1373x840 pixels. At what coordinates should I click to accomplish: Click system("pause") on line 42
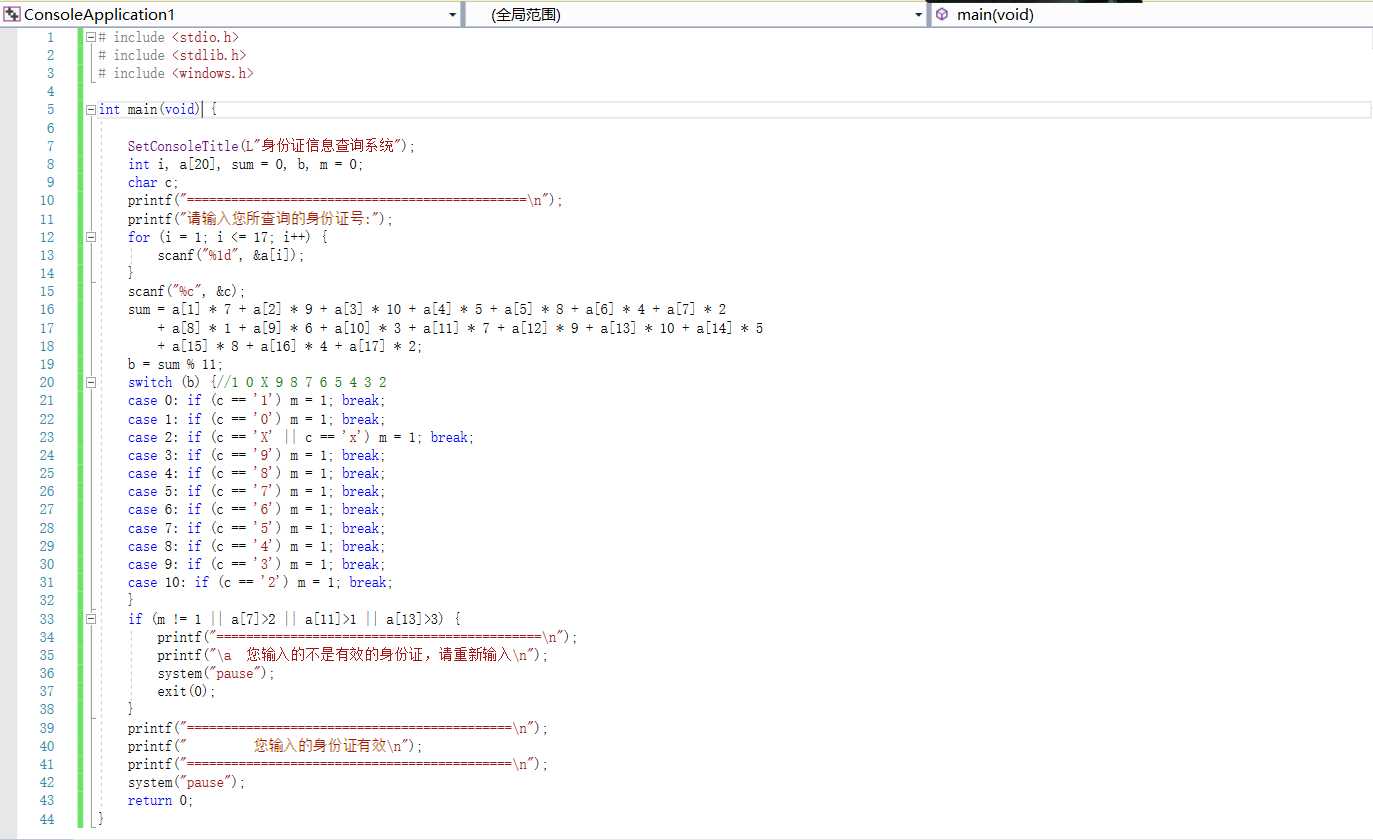coord(186,782)
